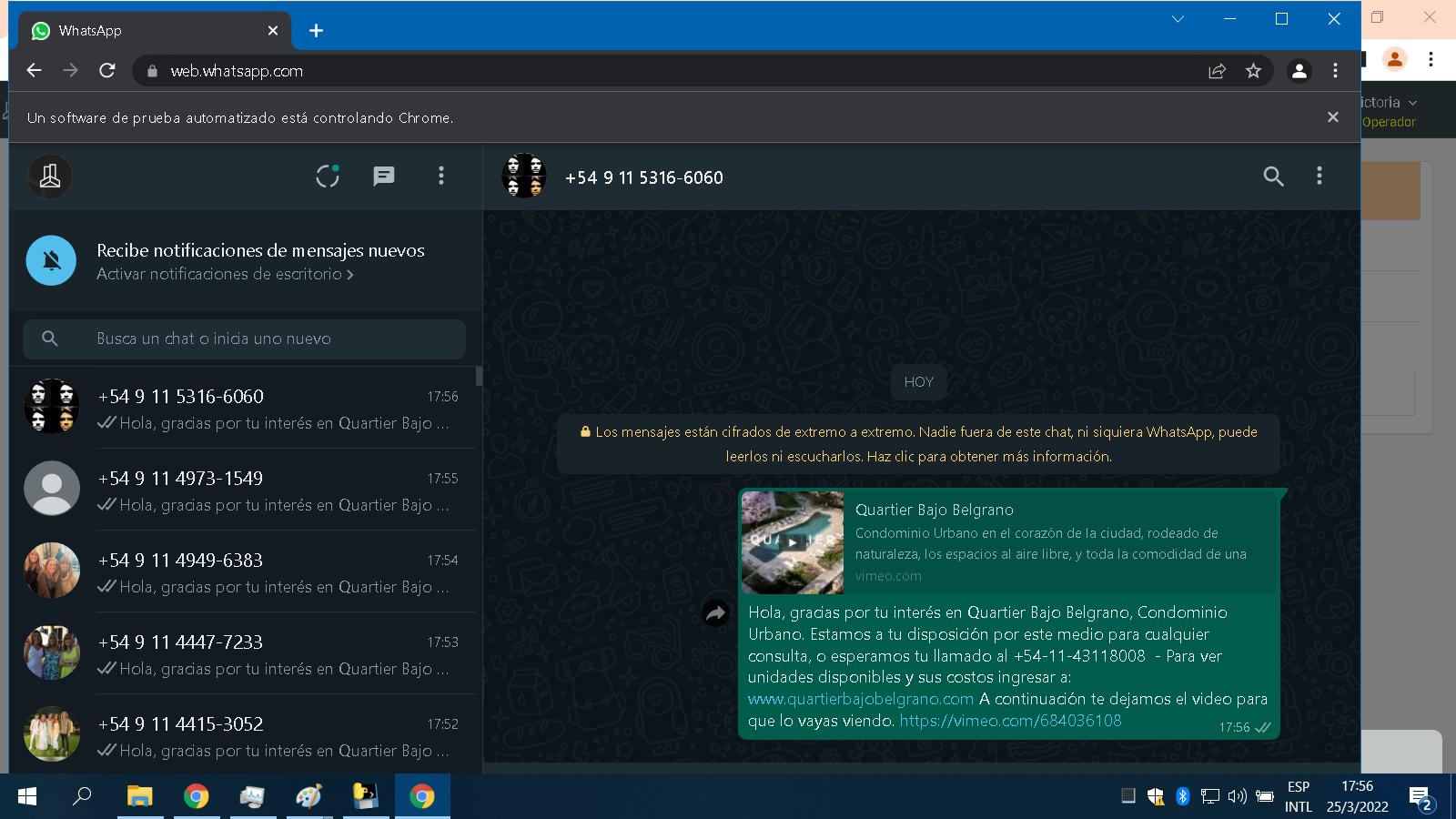Open the tab search chevron in title bar
The height and width of the screenshot is (819, 1456).
1178,19
